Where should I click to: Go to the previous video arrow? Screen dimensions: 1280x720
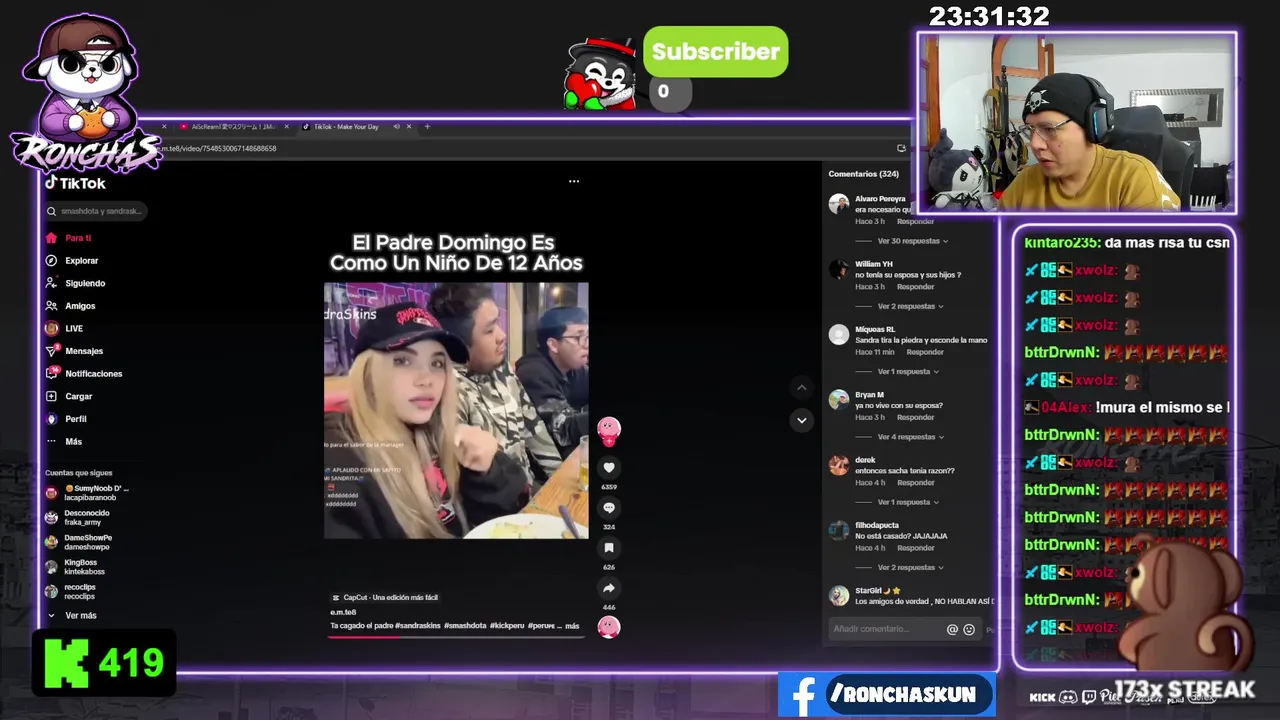coord(801,387)
